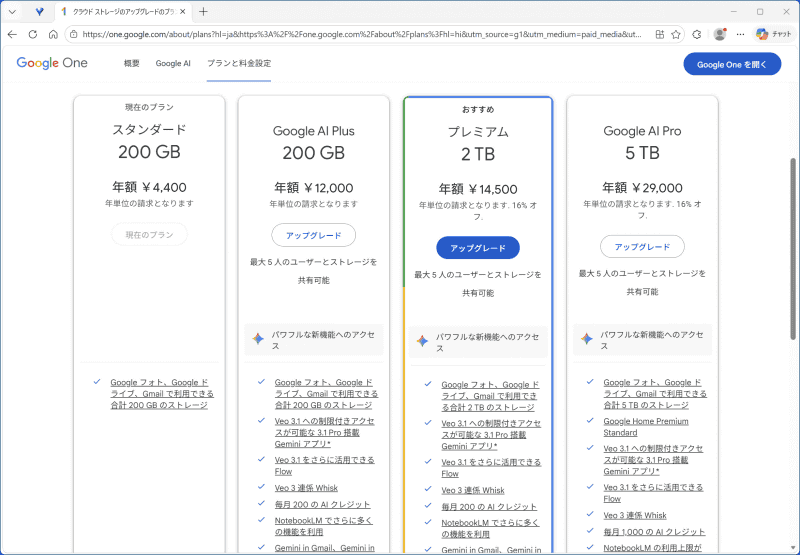Click sparkle icon in Google AI Plus card

coord(258,338)
